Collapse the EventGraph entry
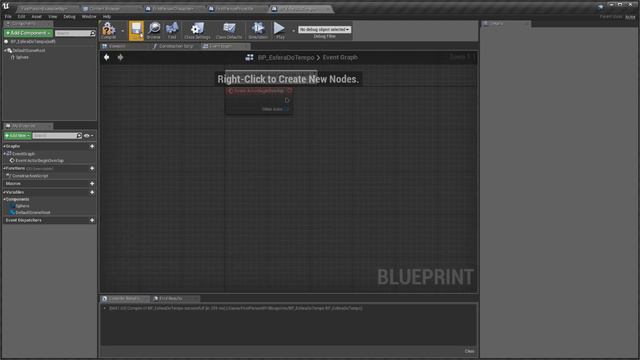Viewport: 640px width, 360px height. point(4,154)
